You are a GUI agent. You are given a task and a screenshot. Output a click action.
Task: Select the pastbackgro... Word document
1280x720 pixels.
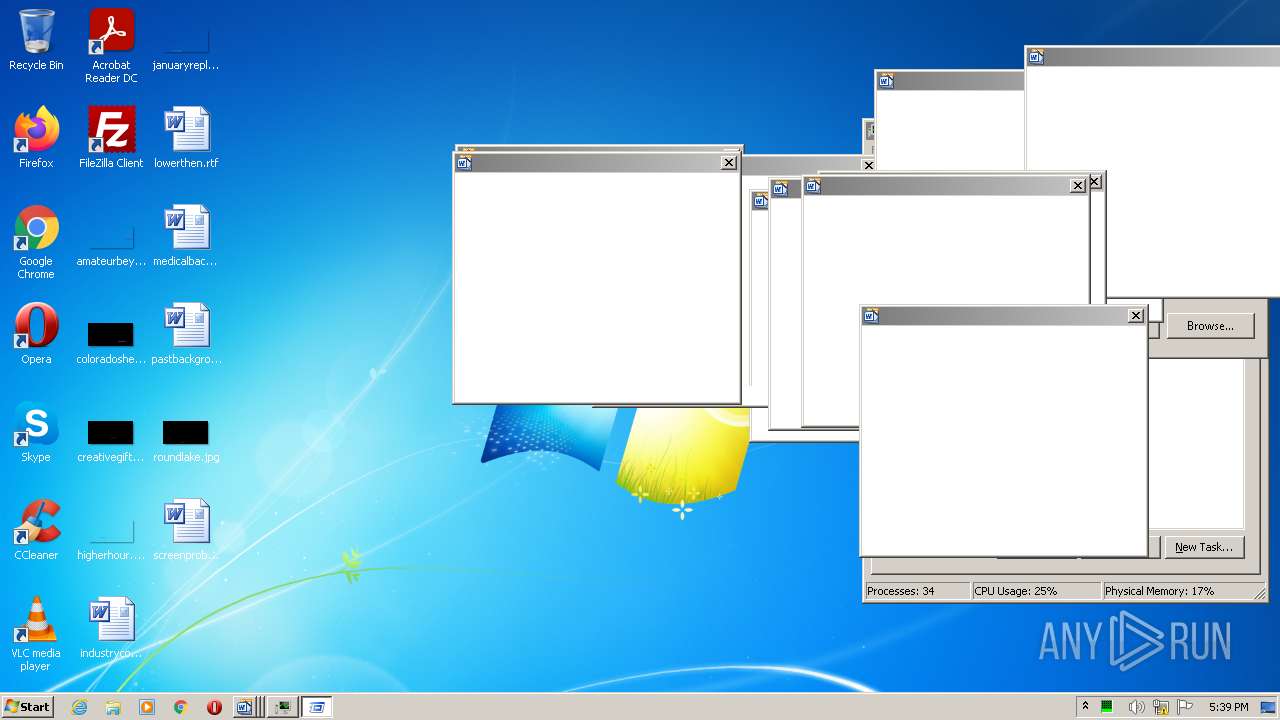(x=186, y=334)
